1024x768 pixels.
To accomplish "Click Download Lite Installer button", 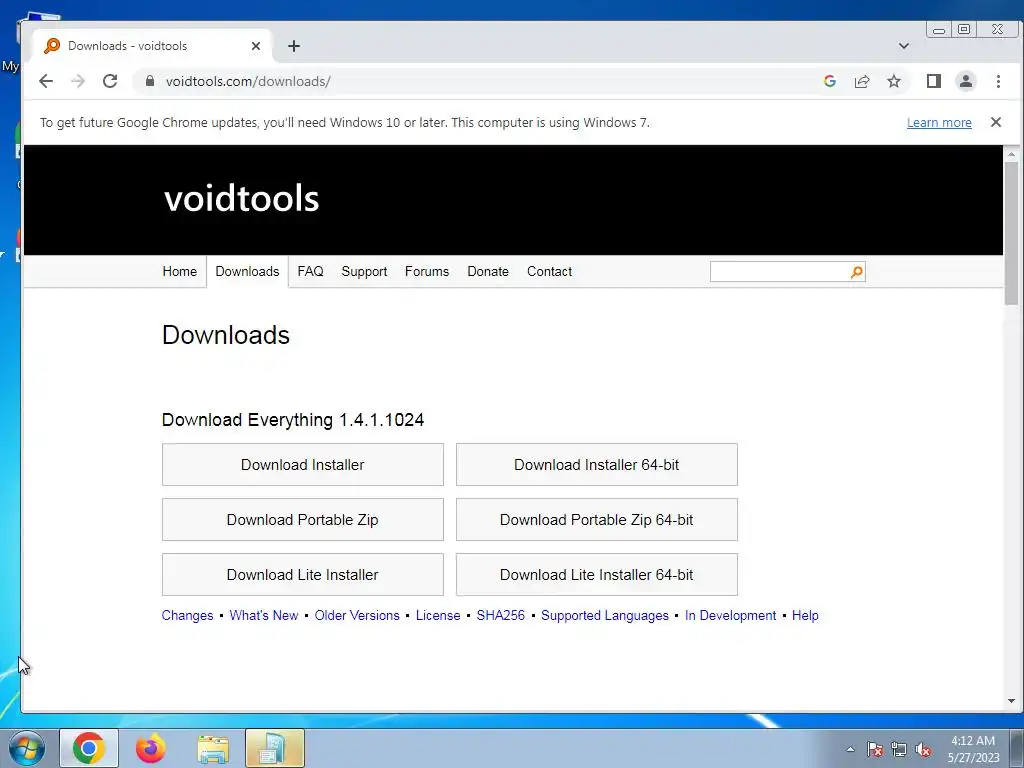I will coord(303,574).
